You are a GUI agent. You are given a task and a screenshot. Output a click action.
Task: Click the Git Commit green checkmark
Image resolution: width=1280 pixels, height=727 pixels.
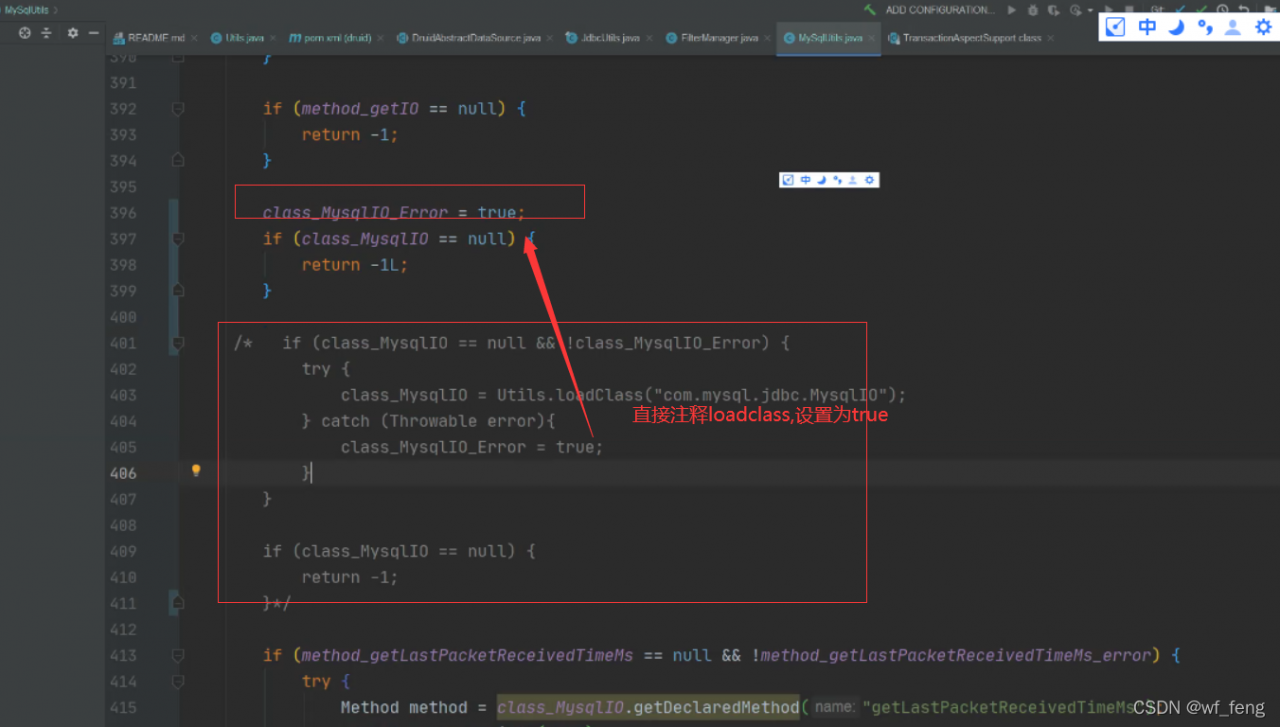(1201, 9)
